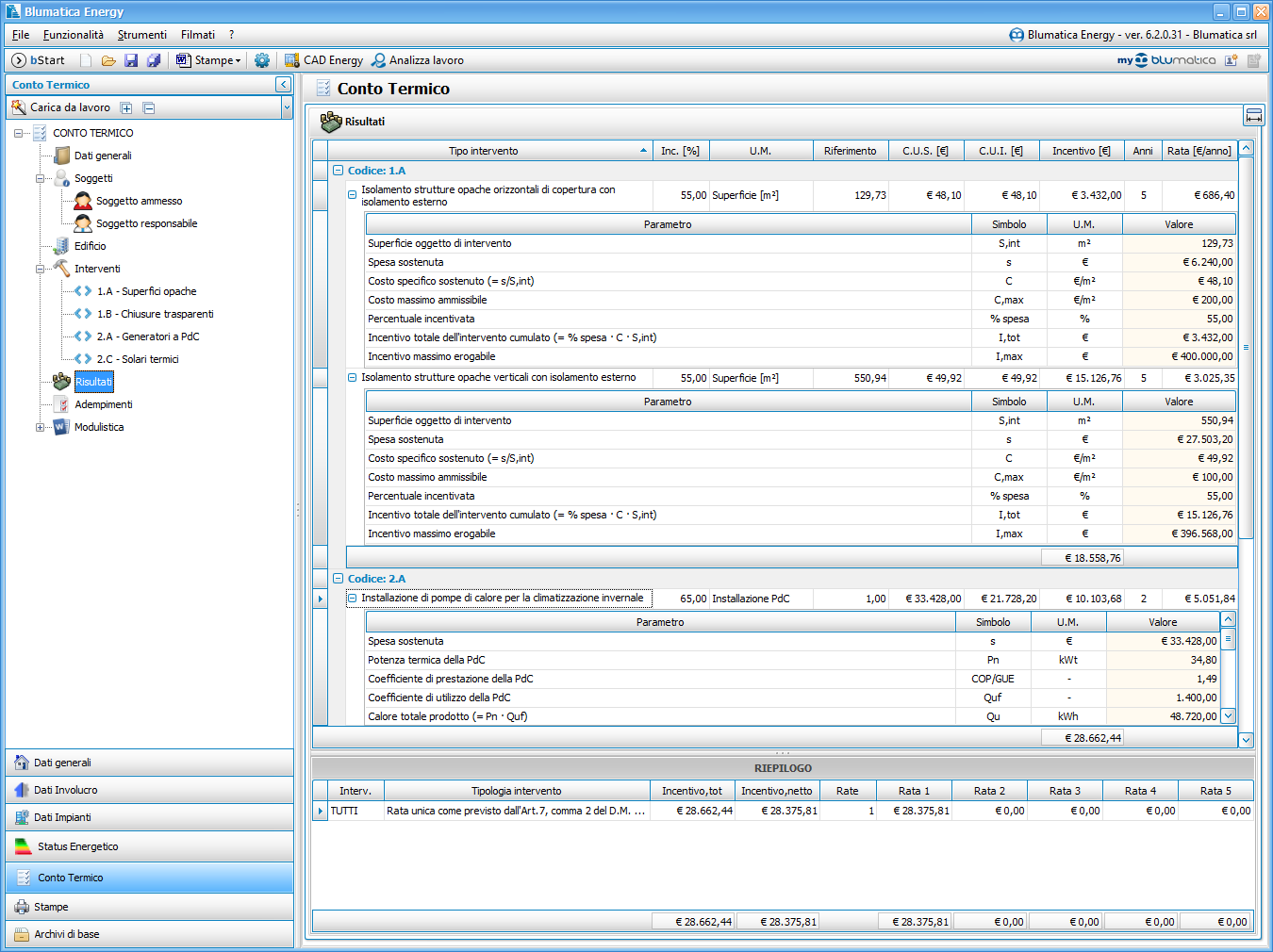Collapse the Codice: 1.A group
The width and height of the screenshot is (1273, 952).
point(338,171)
